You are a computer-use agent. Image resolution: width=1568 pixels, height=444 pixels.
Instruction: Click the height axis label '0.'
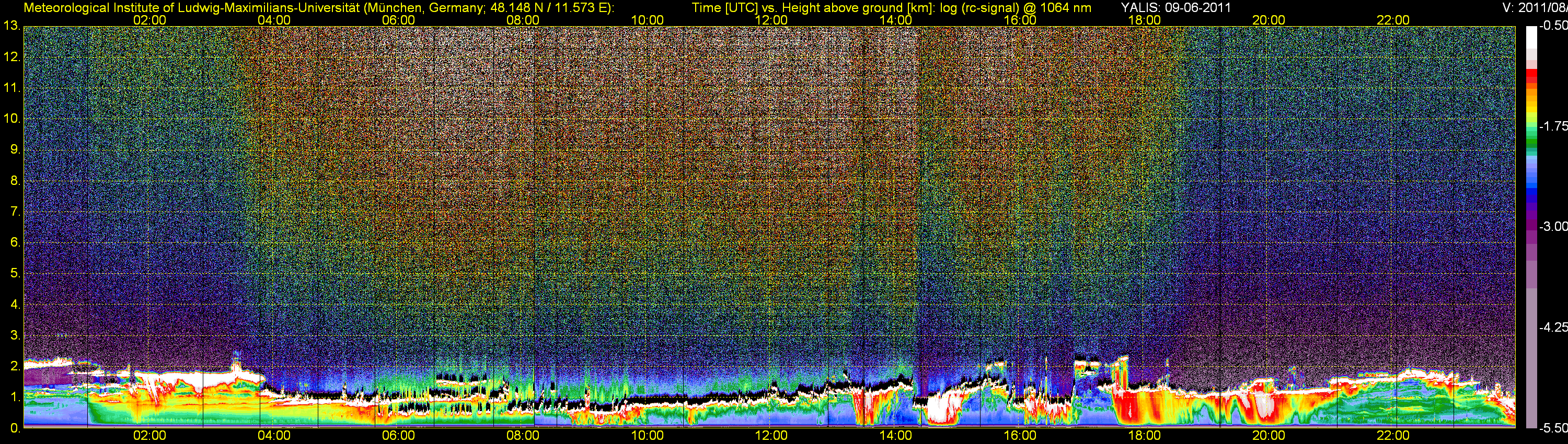[x=15, y=428]
